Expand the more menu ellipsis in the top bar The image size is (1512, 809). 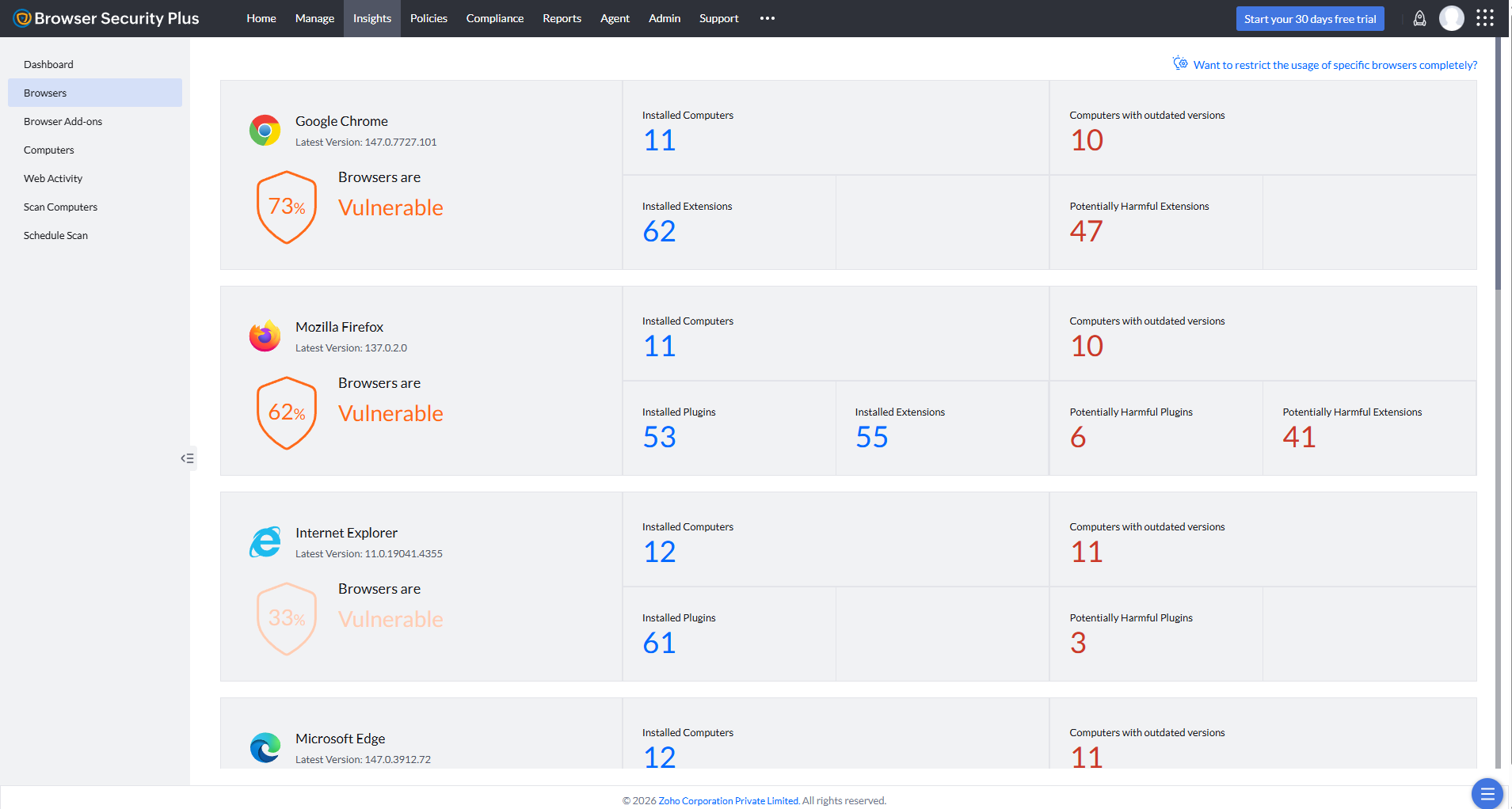click(x=767, y=18)
